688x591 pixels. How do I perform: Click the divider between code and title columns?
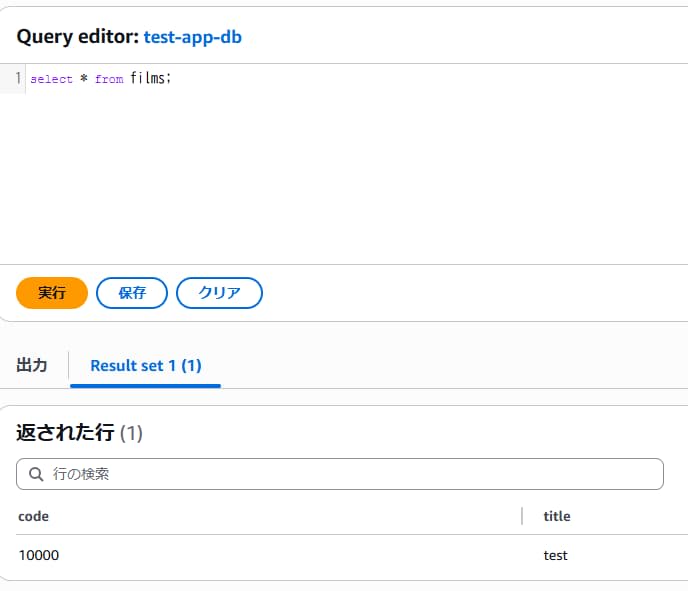(x=522, y=516)
